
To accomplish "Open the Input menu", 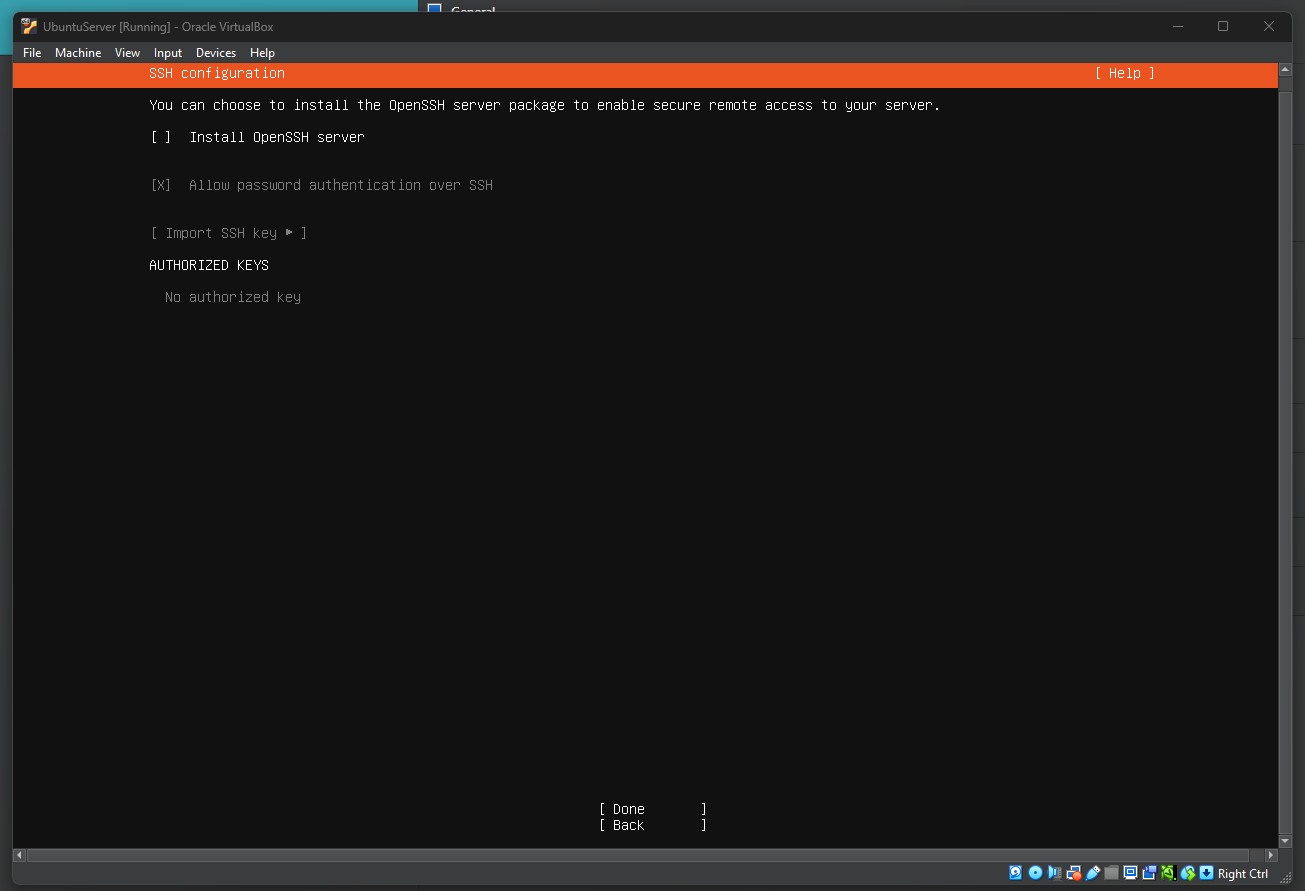I will (x=167, y=53).
